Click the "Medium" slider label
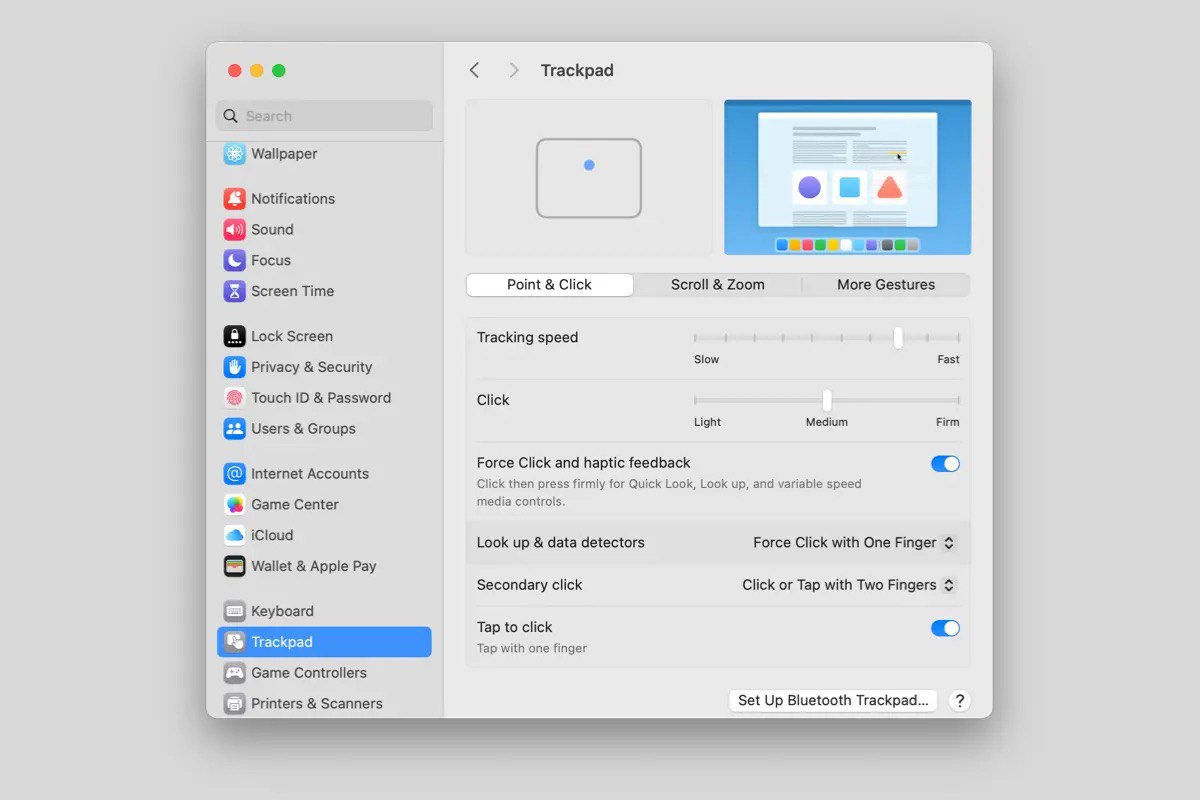 [x=827, y=422]
